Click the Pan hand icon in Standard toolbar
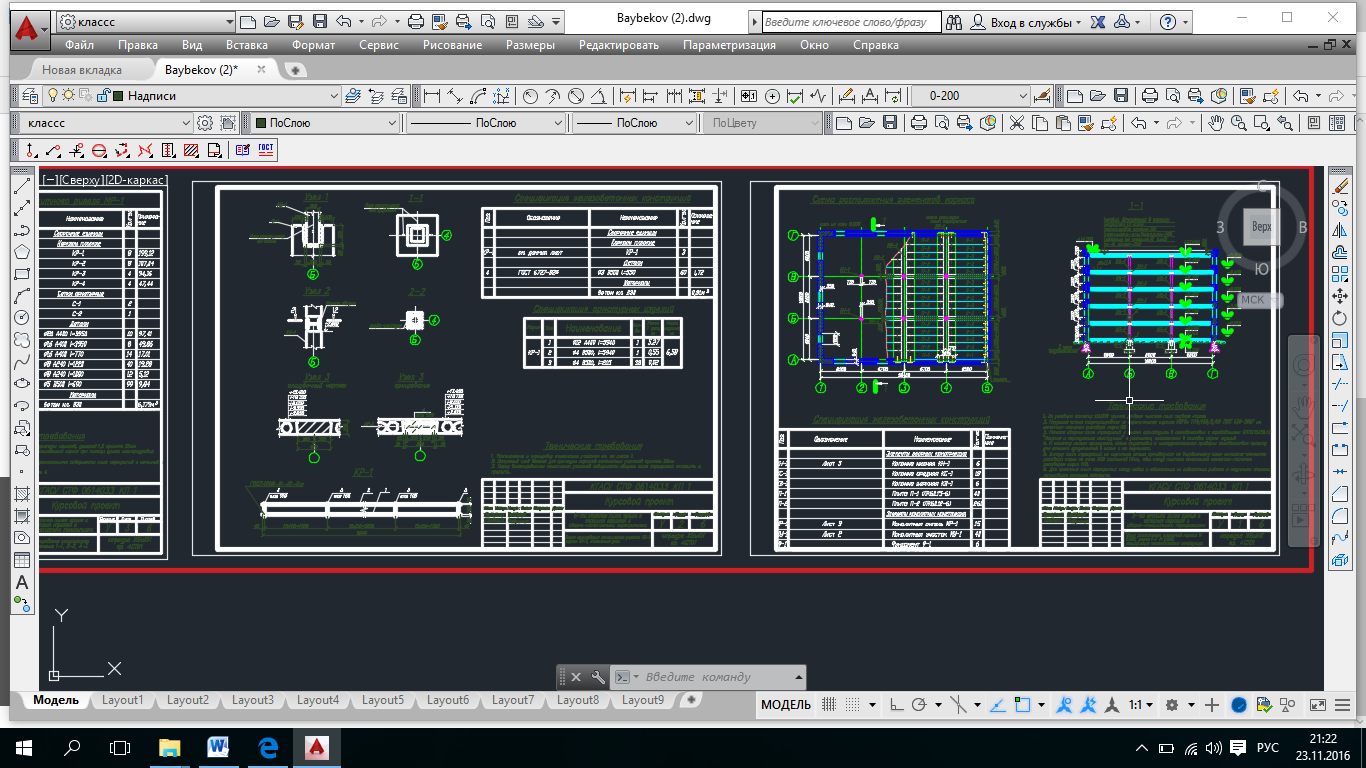The width and height of the screenshot is (1366, 768). [x=1215, y=123]
